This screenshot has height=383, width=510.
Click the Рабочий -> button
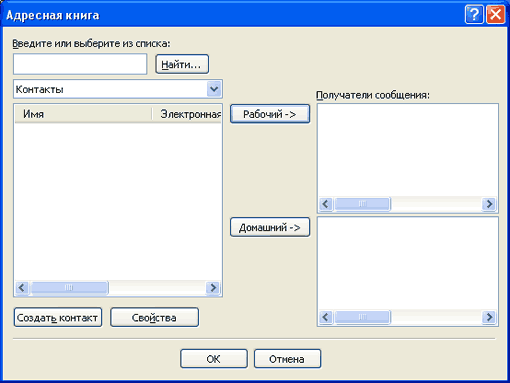click(270, 114)
